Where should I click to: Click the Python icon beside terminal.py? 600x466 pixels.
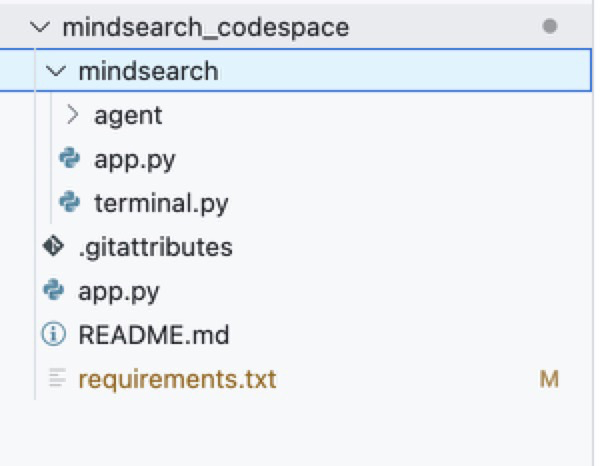coord(70,203)
